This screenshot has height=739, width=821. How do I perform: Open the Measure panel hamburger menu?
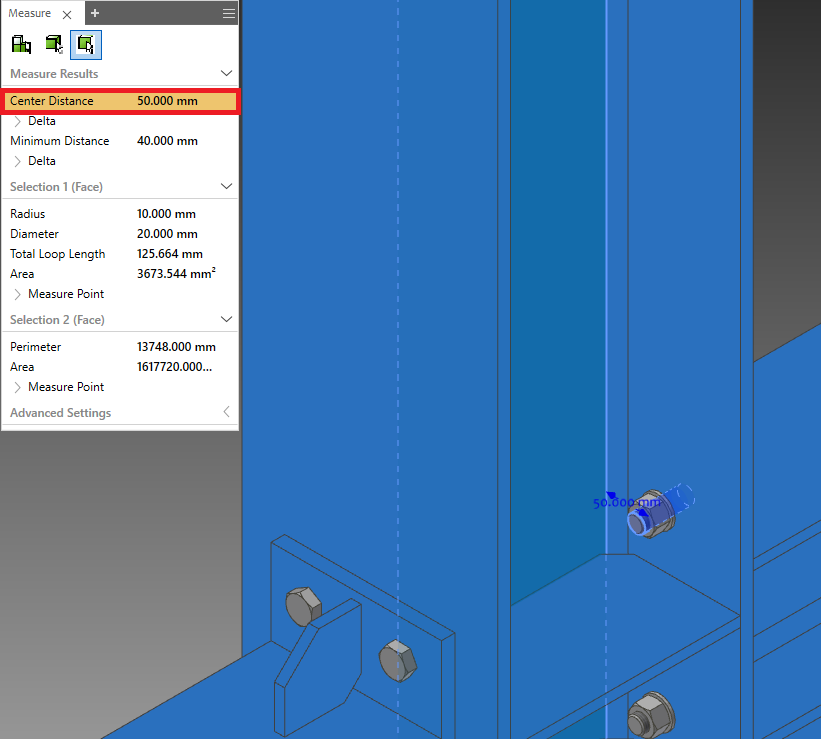229,13
